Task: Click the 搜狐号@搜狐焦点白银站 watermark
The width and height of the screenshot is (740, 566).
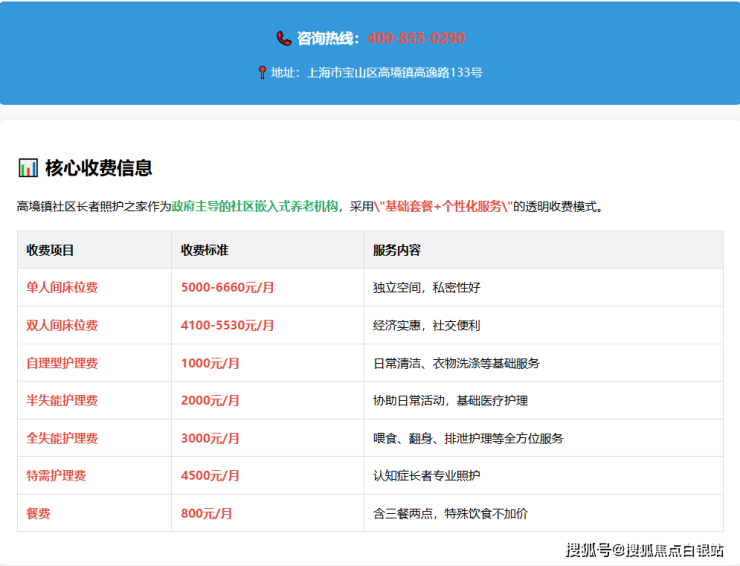Action: point(644,550)
